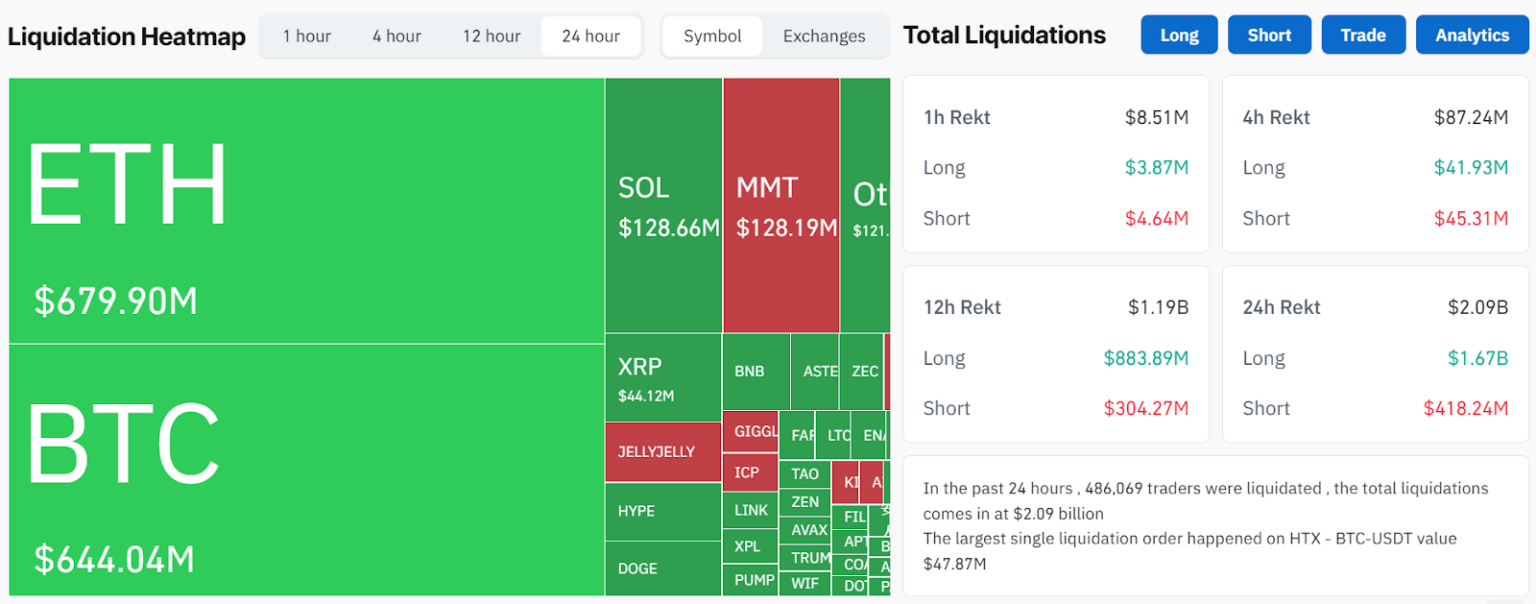Click the HYPE heatmap tile
This screenshot has height=604, width=1536.
click(x=663, y=511)
